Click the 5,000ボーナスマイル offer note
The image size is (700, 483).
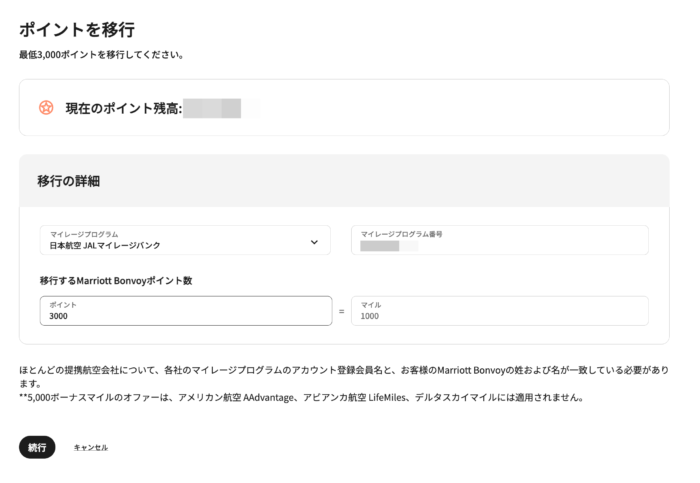pyautogui.click(x=302, y=397)
